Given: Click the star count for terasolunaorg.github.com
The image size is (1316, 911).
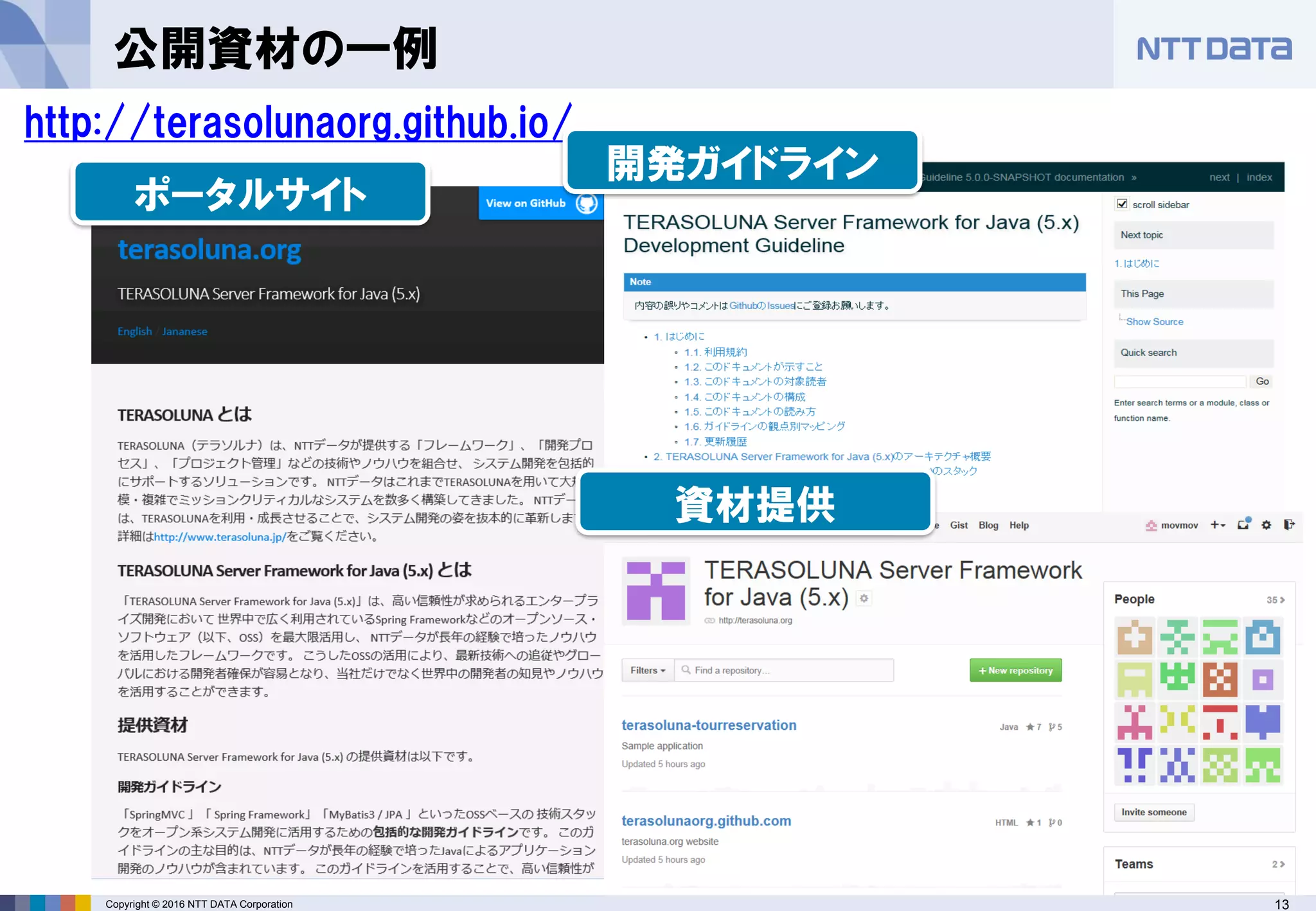Looking at the screenshot, I should click(x=1034, y=823).
